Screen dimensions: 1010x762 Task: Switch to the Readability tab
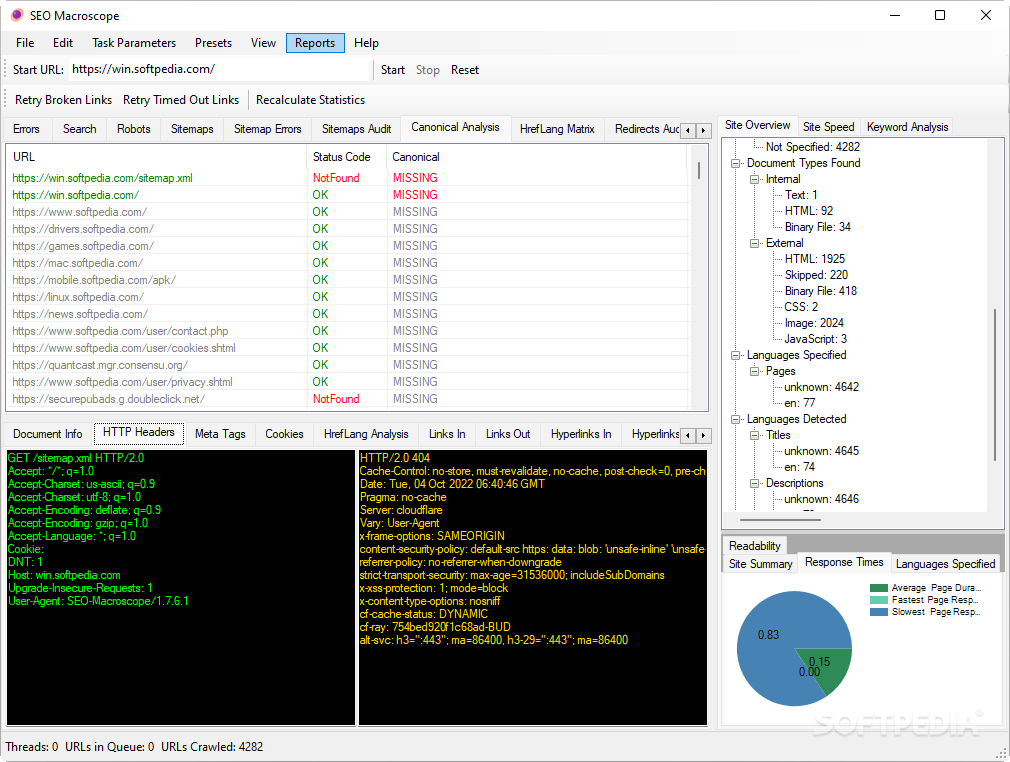point(754,546)
